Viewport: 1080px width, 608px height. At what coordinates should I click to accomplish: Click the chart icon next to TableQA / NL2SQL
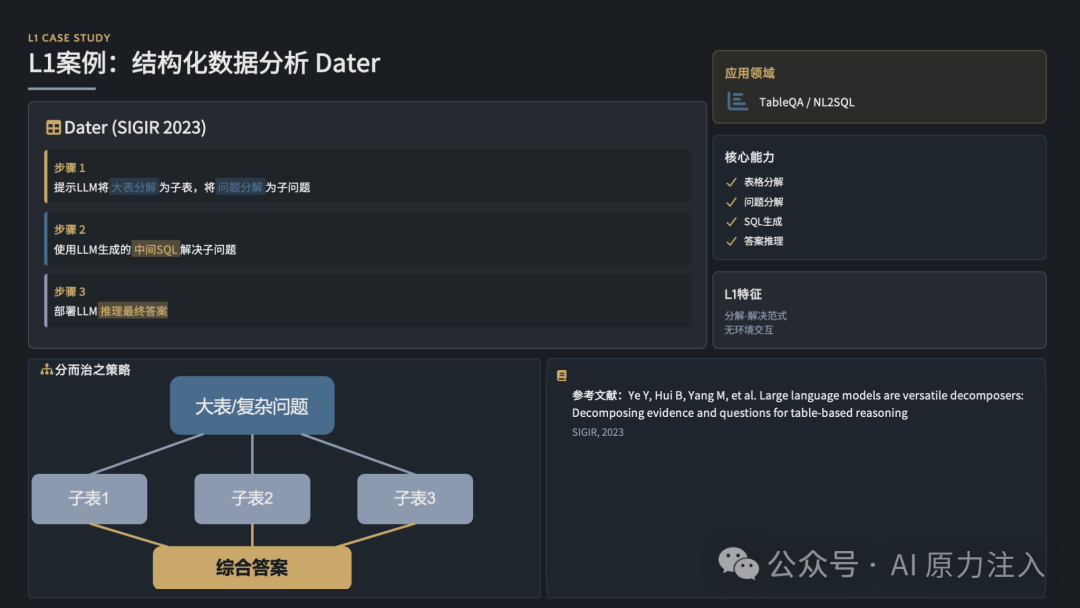737,102
